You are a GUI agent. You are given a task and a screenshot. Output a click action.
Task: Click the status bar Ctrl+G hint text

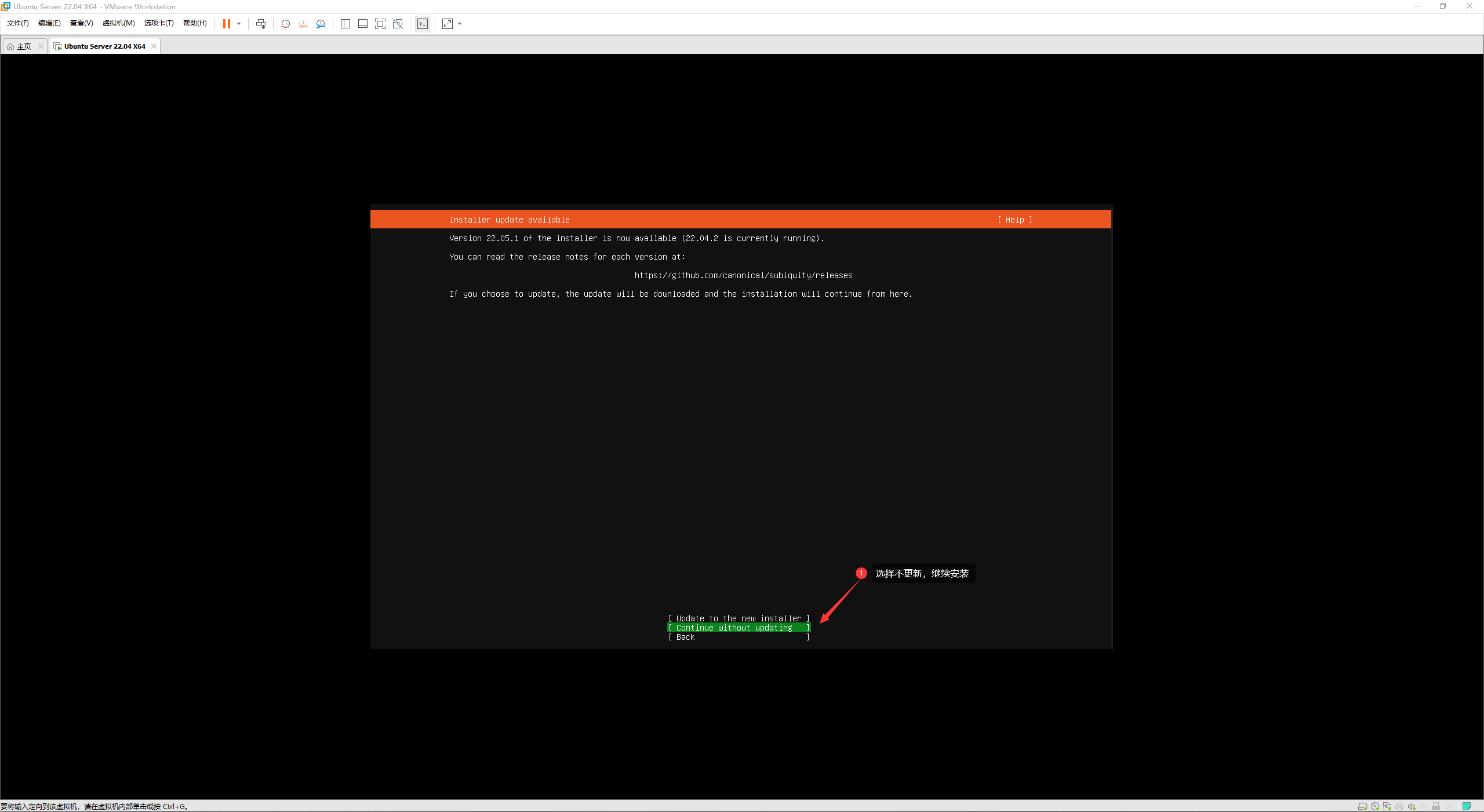tap(94, 806)
